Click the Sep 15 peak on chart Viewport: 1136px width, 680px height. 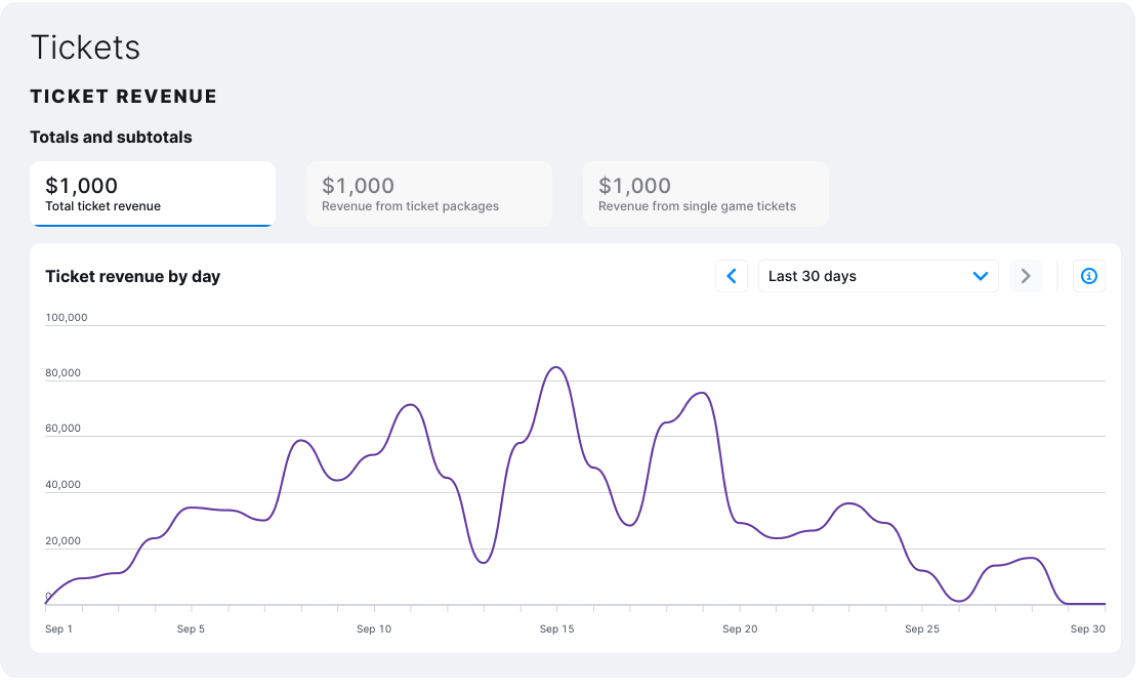[x=556, y=368]
